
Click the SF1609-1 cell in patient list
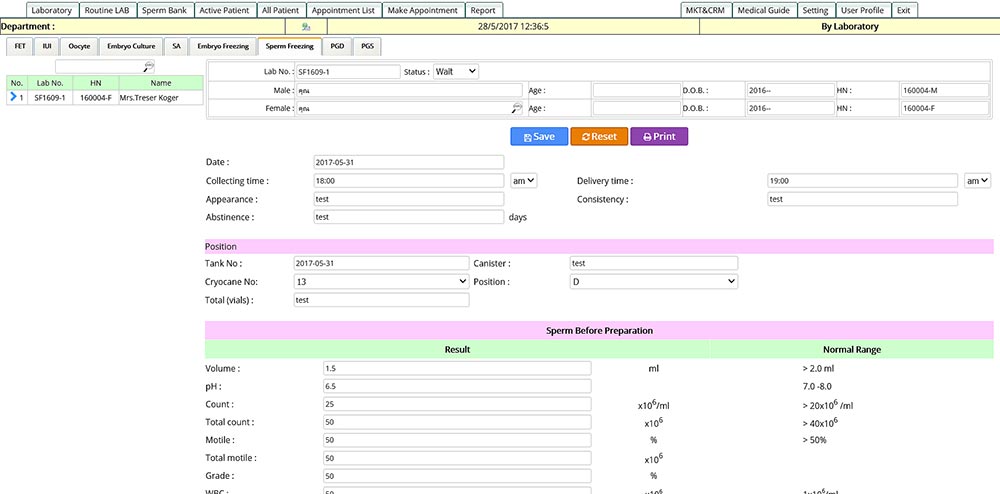point(50,98)
